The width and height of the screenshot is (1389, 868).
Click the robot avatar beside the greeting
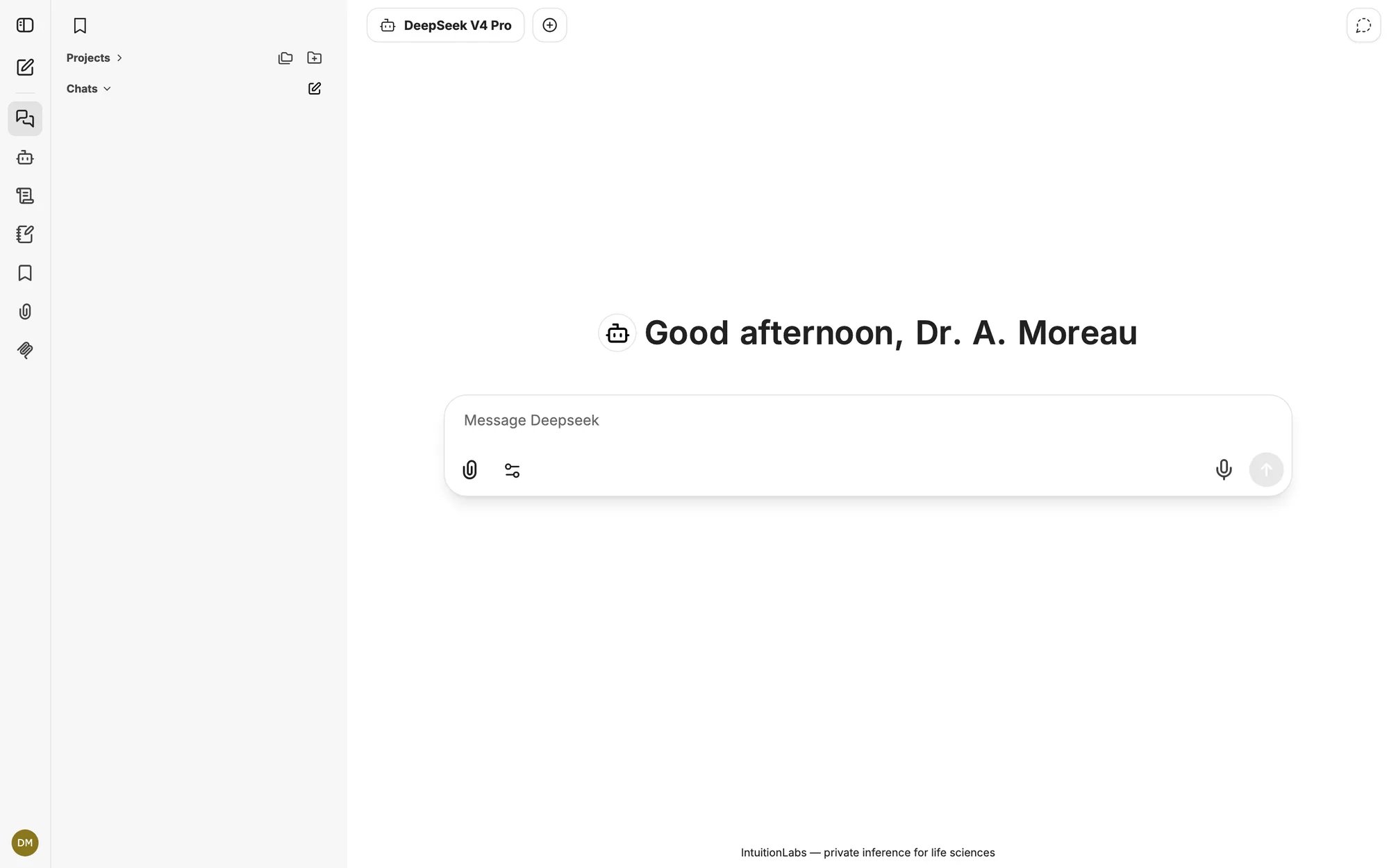tap(617, 333)
